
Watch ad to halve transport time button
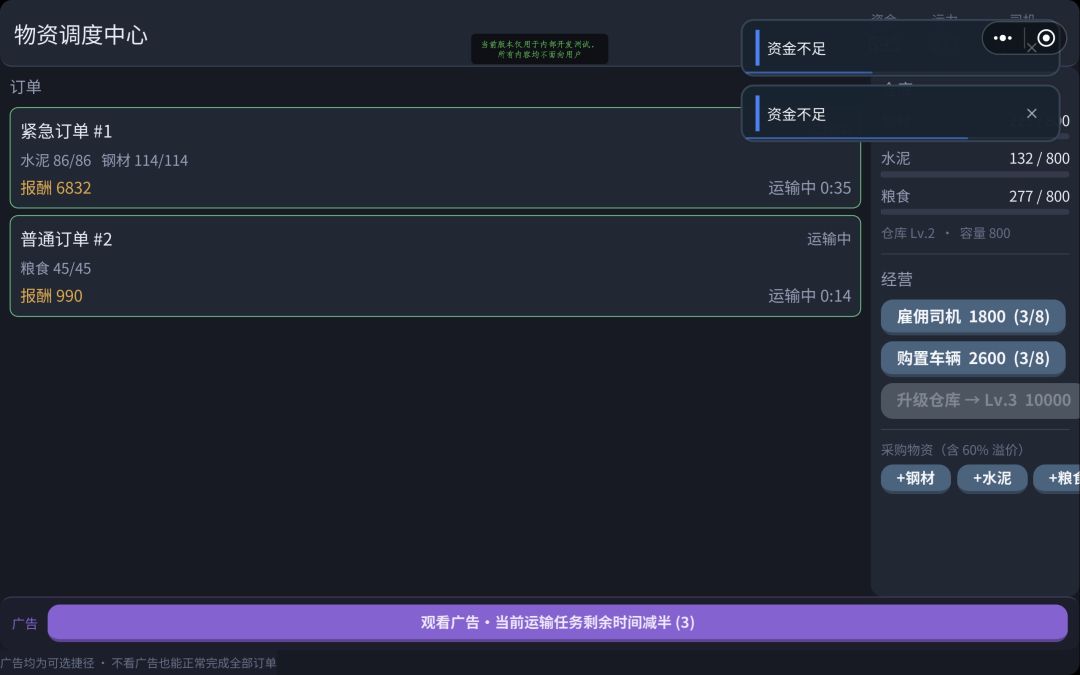pyautogui.click(x=557, y=623)
